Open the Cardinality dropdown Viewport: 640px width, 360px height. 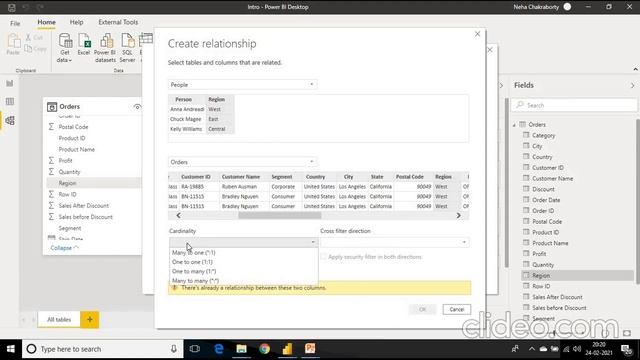coord(243,242)
